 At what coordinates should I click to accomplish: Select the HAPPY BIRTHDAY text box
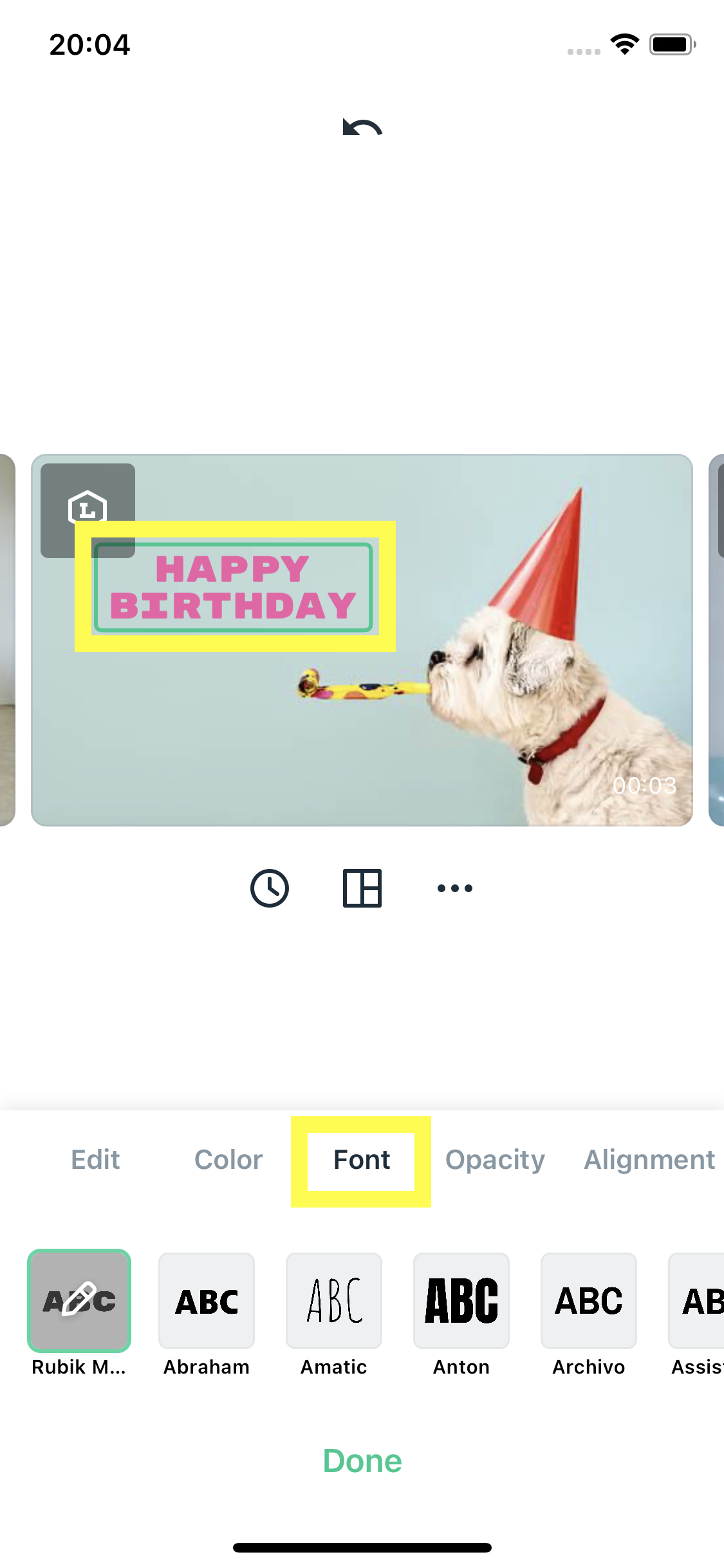tap(234, 587)
